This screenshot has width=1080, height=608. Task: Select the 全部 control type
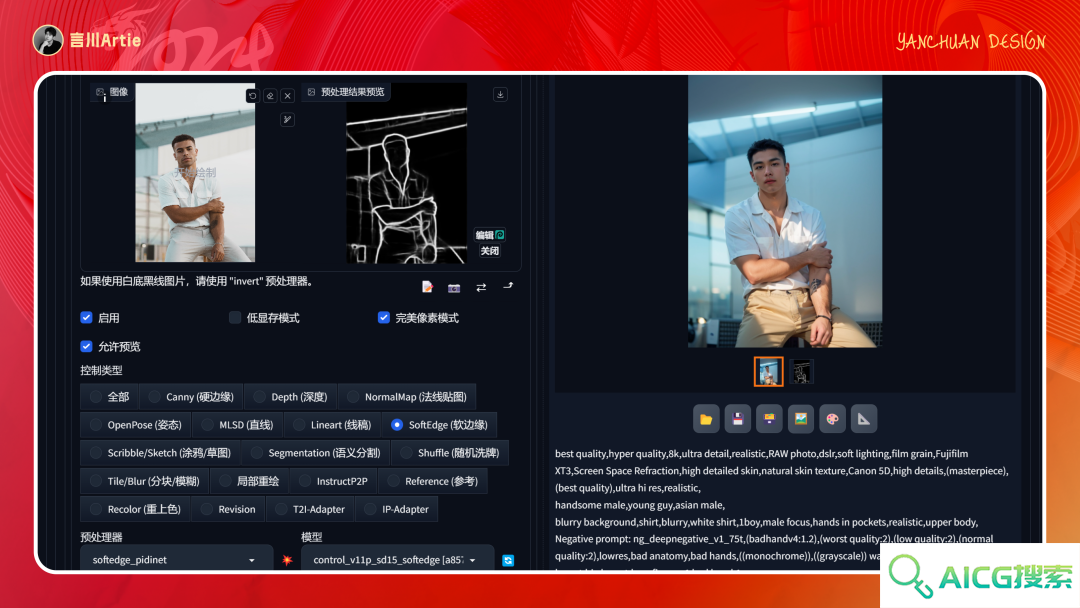110,397
